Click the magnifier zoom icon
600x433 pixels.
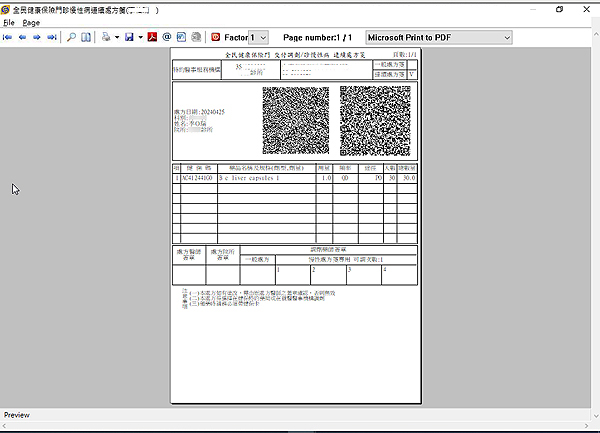70,37
